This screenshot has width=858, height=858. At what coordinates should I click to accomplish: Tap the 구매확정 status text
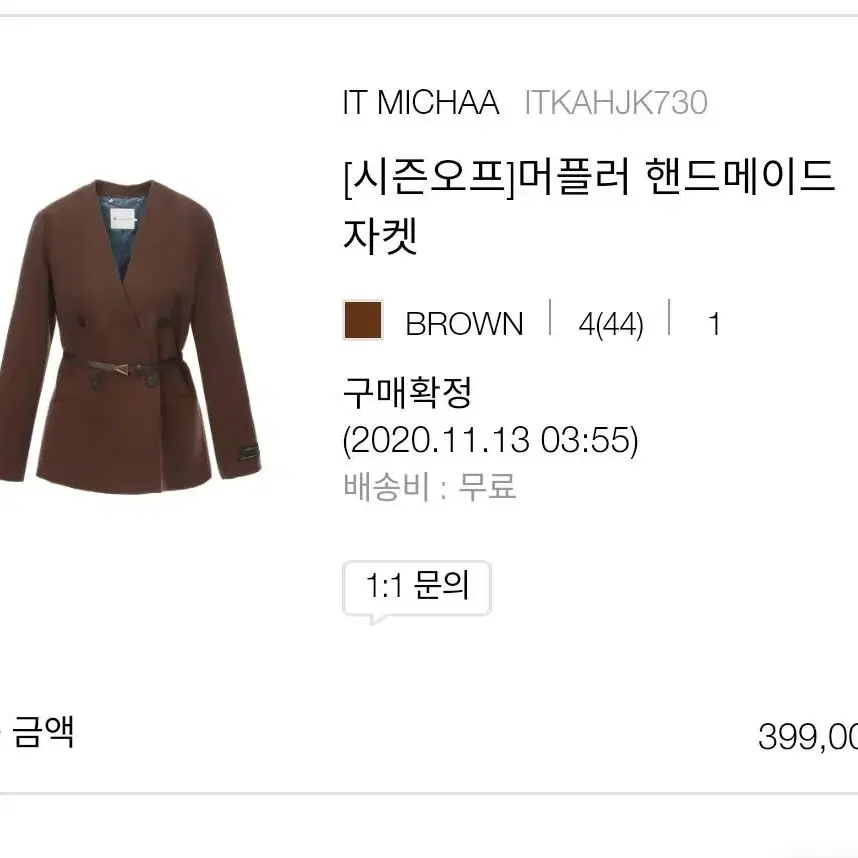point(408,392)
